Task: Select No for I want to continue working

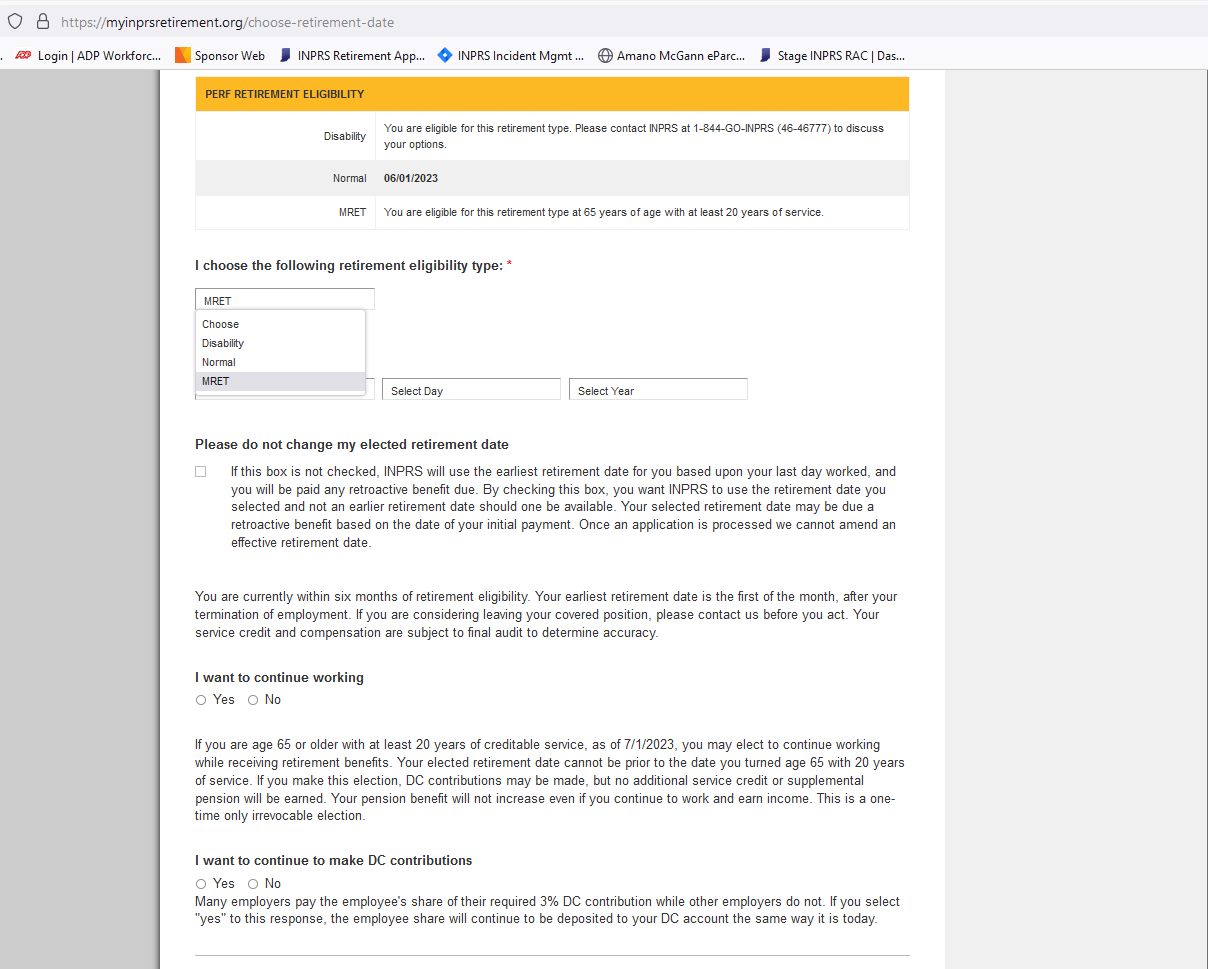Action: (253, 700)
